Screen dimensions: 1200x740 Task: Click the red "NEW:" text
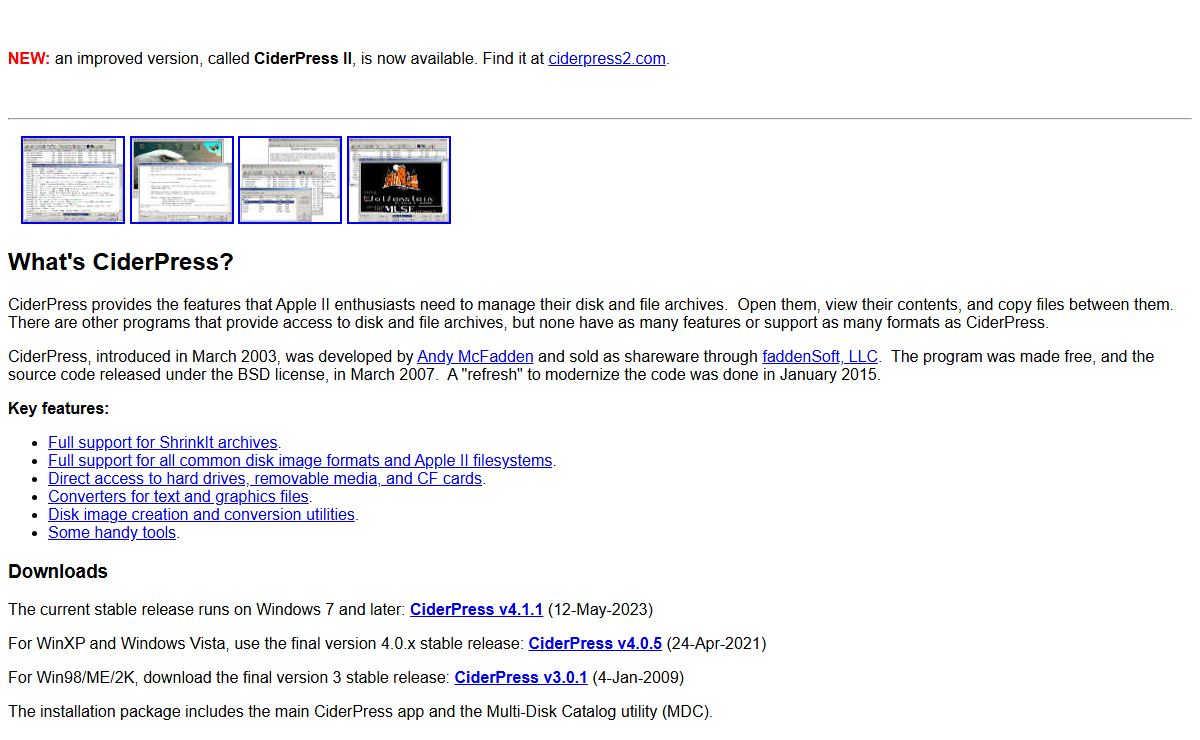pyautogui.click(x=29, y=58)
